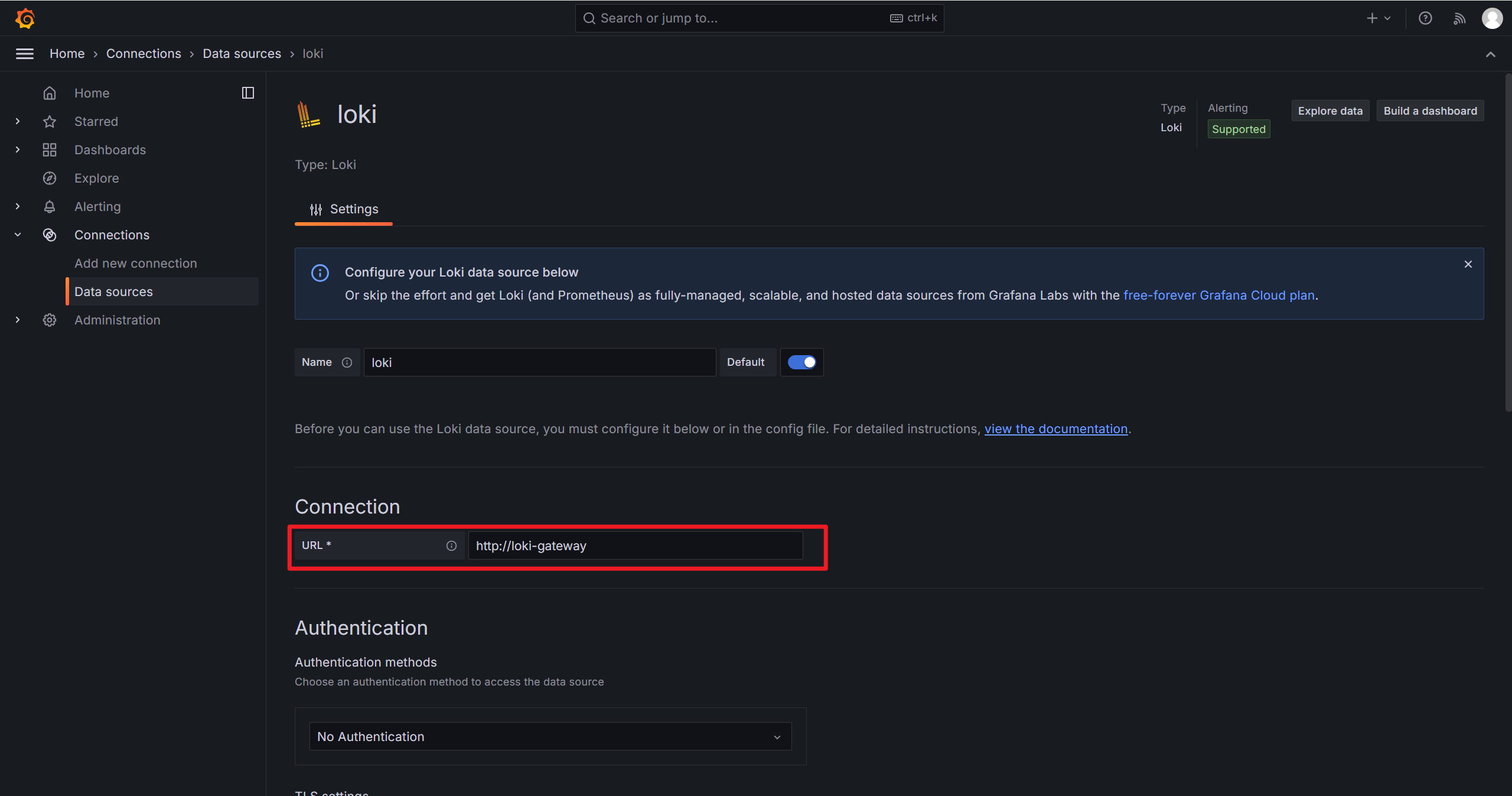Click the URL input field
This screenshot has height=796, width=1512.
pyautogui.click(x=636, y=545)
